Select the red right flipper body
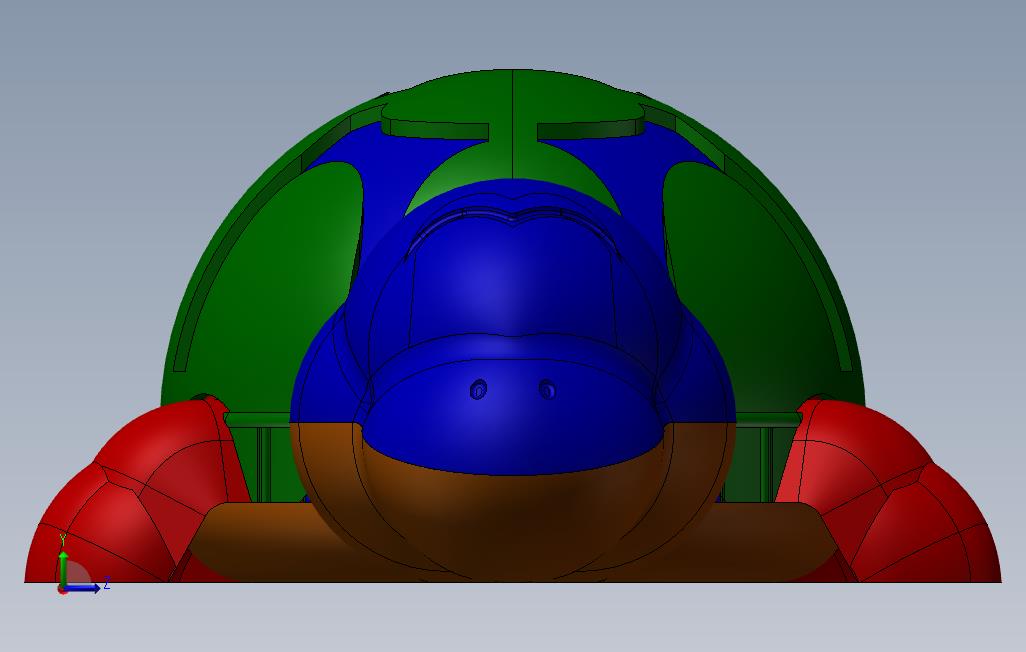The width and height of the screenshot is (1026, 652). pyautogui.click(x=890, y=492)
